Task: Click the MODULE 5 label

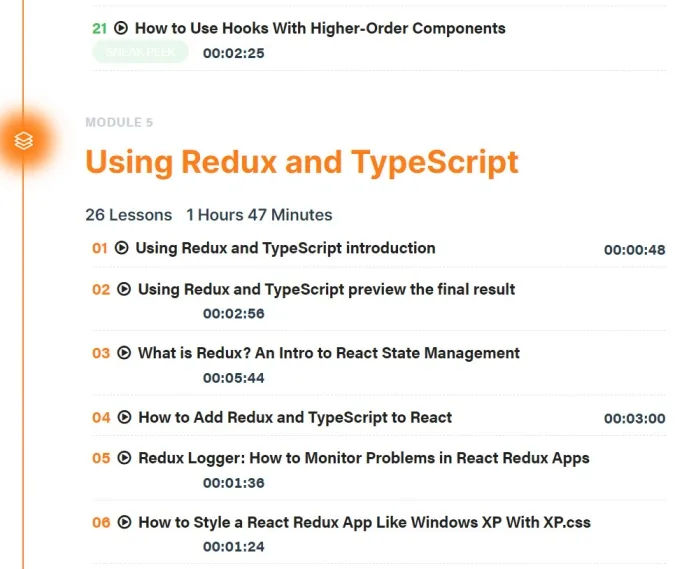Action: click(119, 122)
